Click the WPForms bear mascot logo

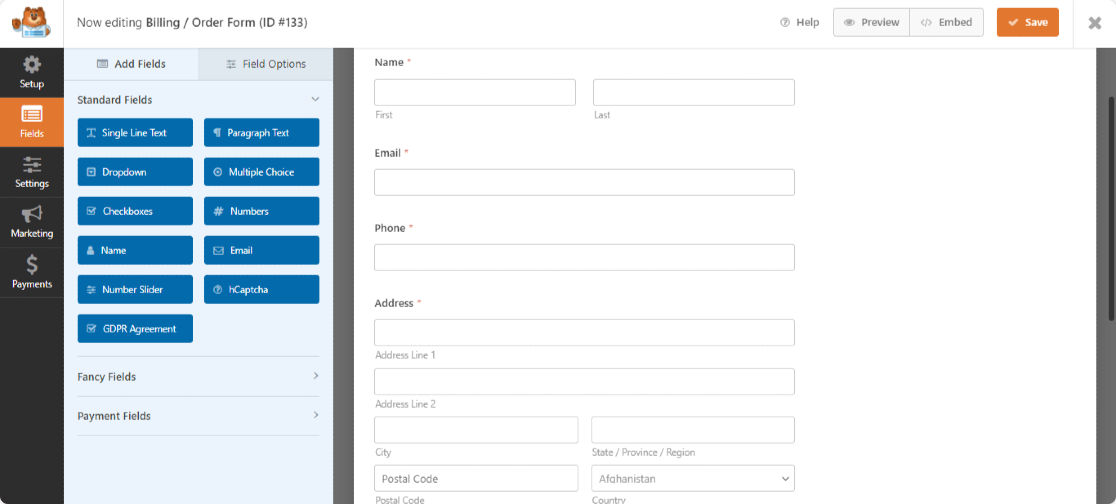click(x=31, y=23)
